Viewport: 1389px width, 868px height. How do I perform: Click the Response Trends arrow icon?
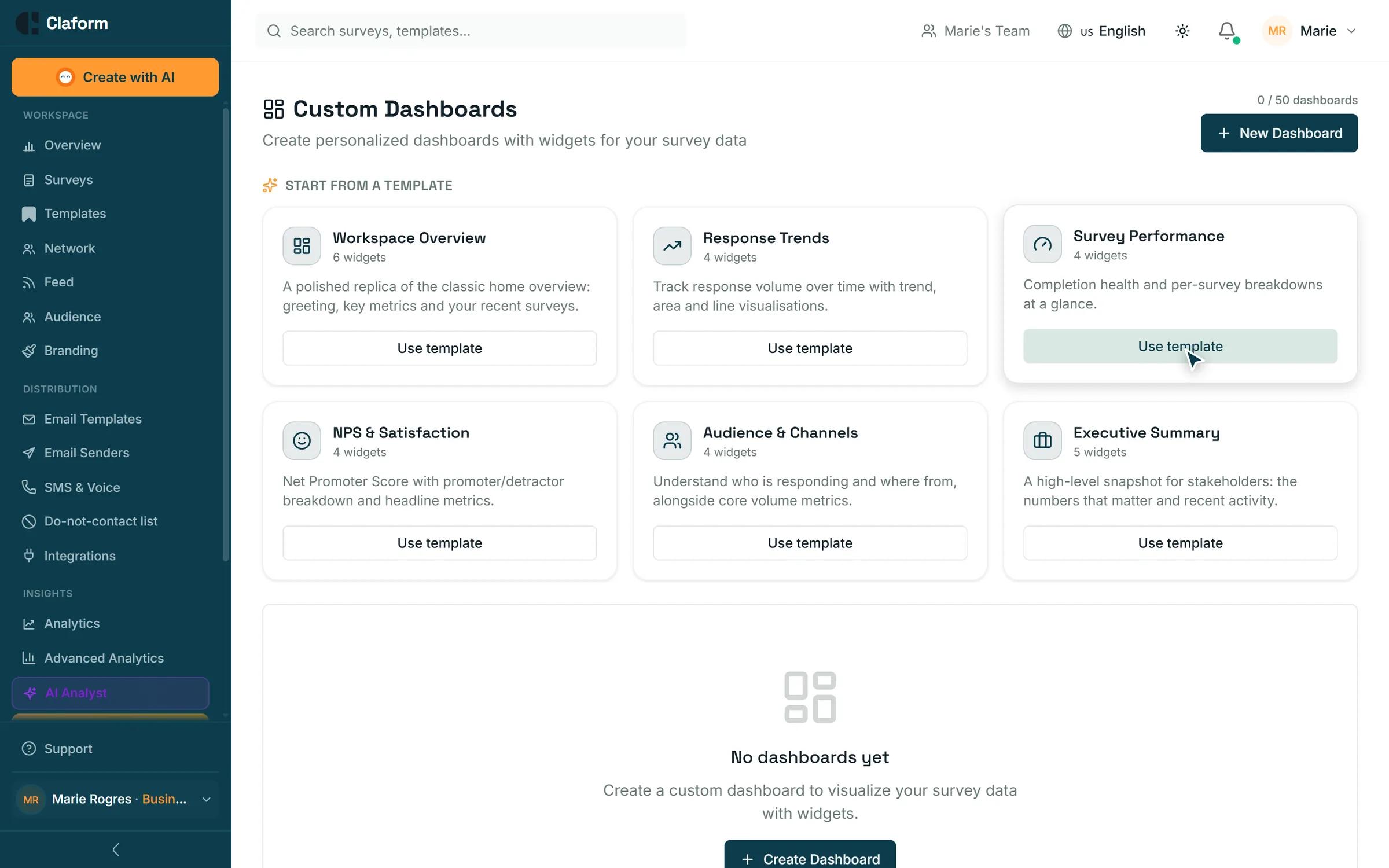pos(672,246)
